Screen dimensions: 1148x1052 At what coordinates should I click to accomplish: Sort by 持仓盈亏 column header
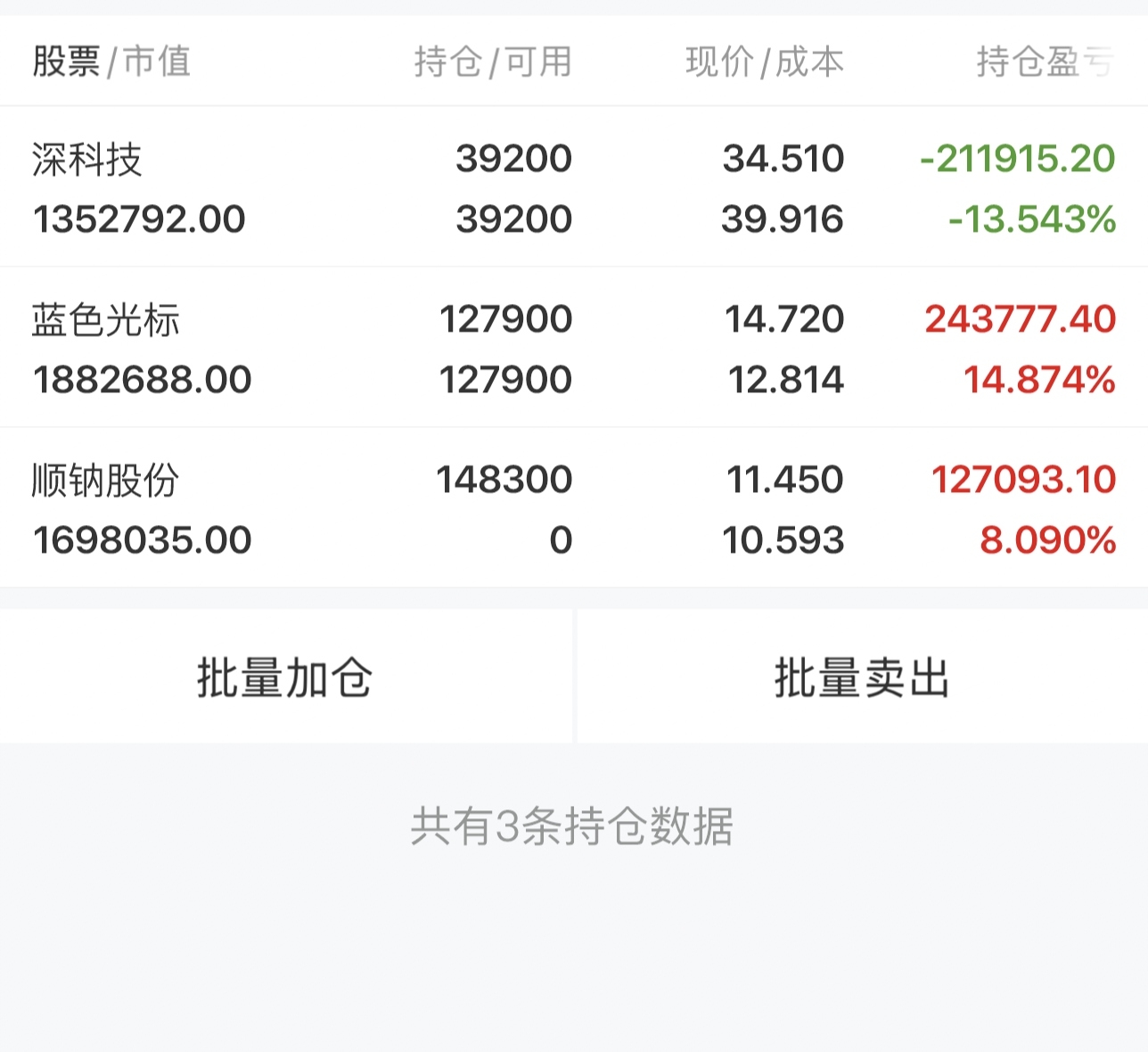point(1045,62)
